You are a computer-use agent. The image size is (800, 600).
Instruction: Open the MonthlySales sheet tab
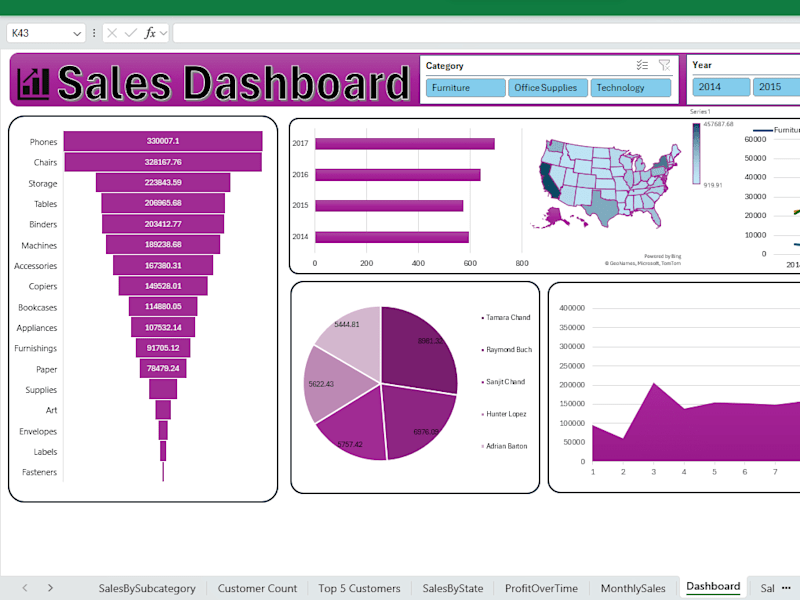(x=633, y=588)
